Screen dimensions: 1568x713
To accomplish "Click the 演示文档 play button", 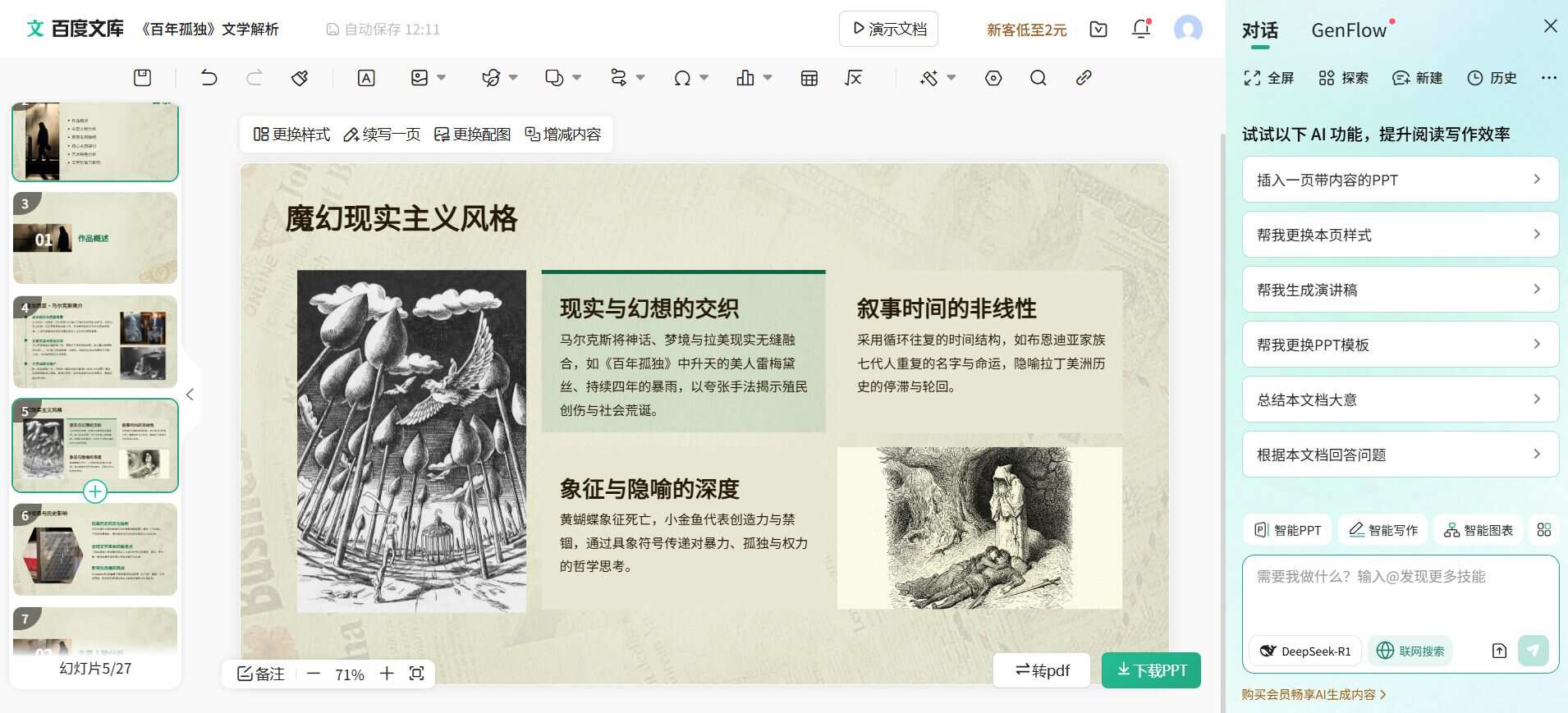I will tap(888, 29).
